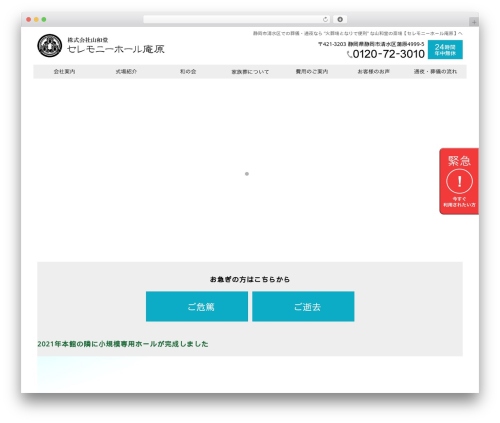Go to 家族葬について menu item
This screenshot has width=500, height=423.
point(250,72)
